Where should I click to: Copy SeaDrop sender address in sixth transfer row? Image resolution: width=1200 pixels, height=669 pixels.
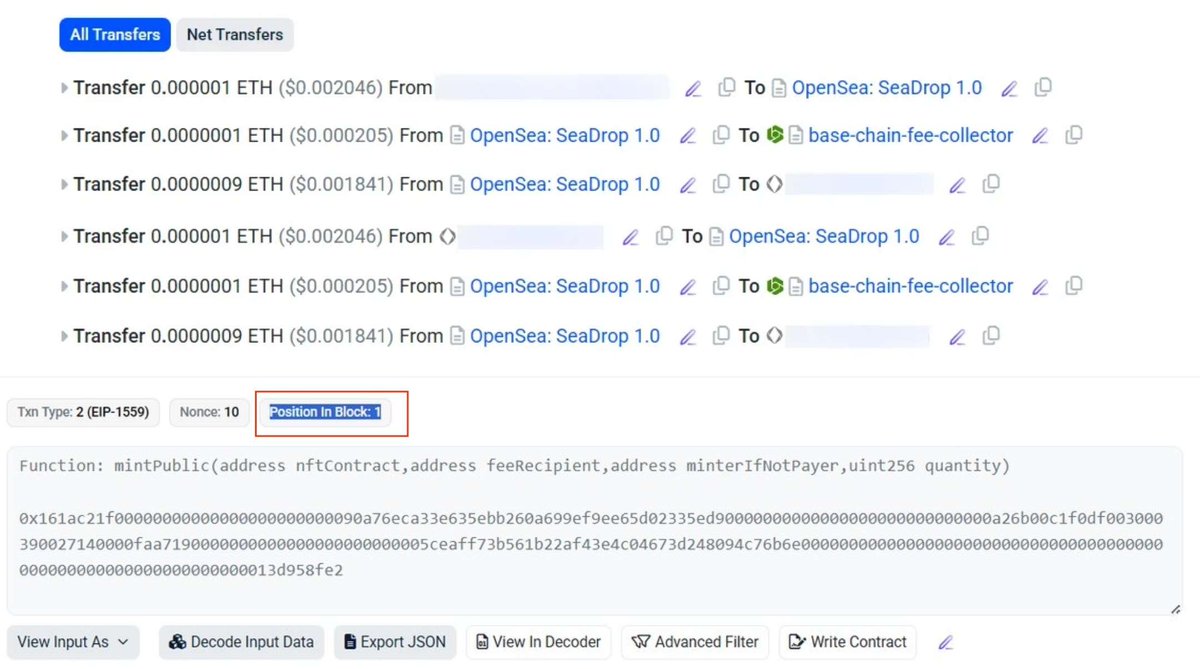pos(721,336)
